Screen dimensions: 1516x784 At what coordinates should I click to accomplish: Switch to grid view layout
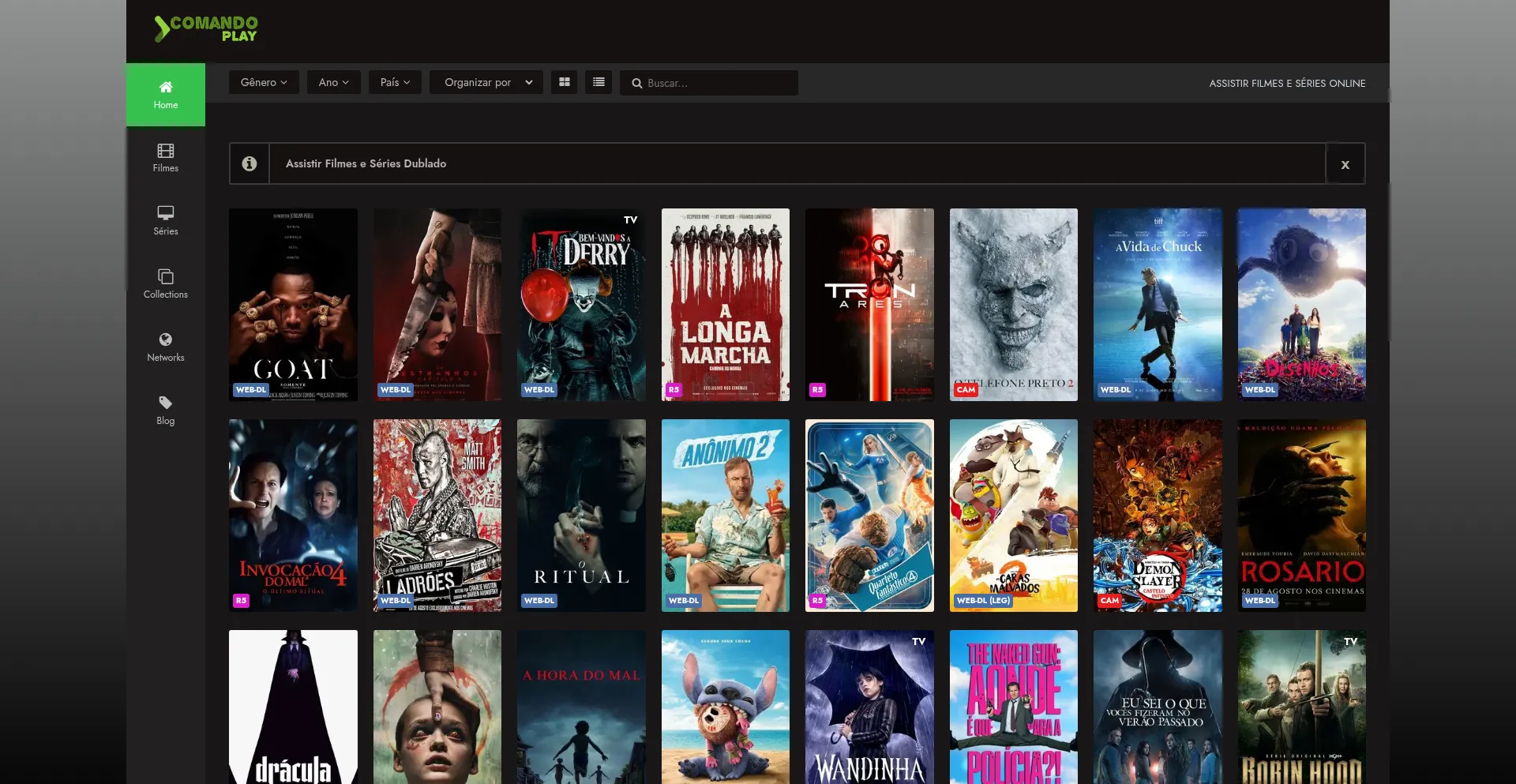coord(564,82)
